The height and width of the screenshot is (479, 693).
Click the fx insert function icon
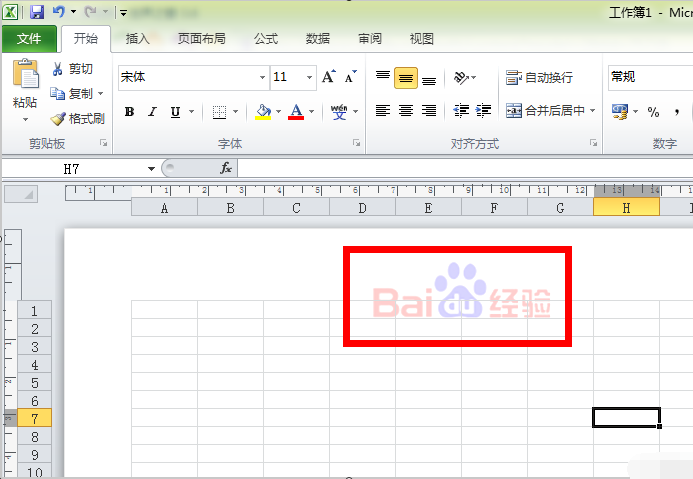[x=226, y=168]
